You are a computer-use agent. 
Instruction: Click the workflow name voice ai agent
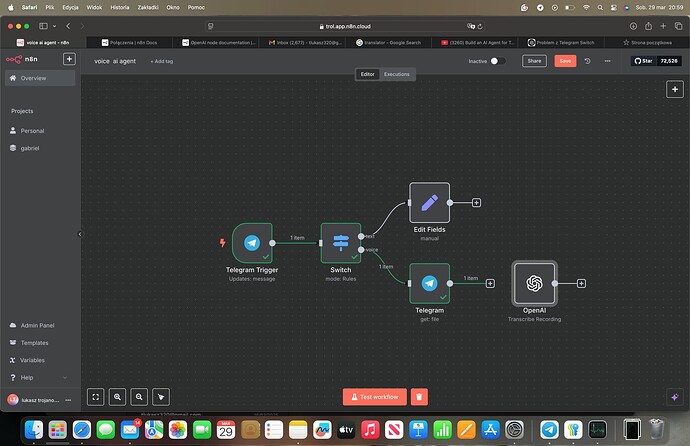pos(115,61)
